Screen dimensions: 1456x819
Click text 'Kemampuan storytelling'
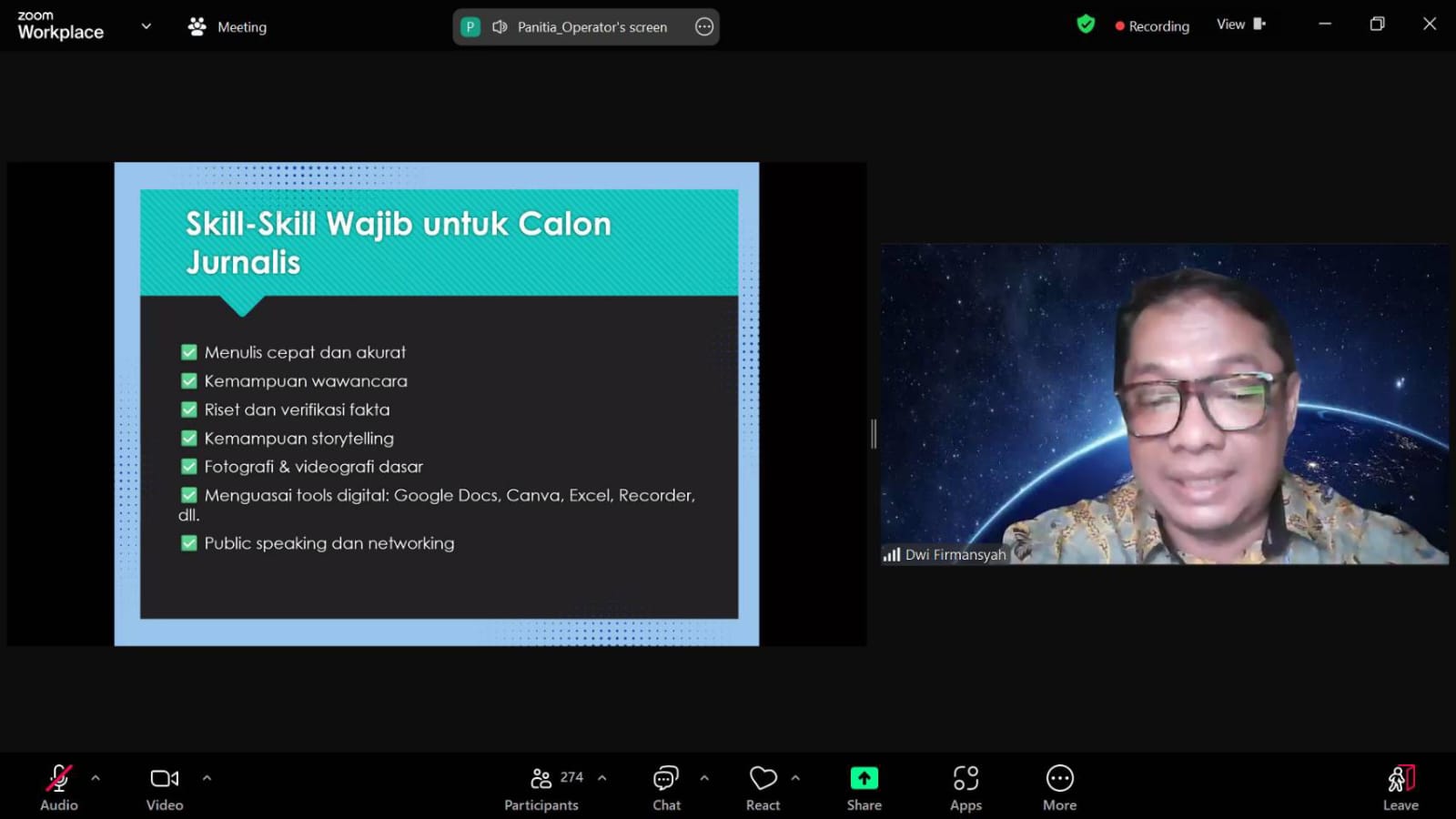point(299,439)
